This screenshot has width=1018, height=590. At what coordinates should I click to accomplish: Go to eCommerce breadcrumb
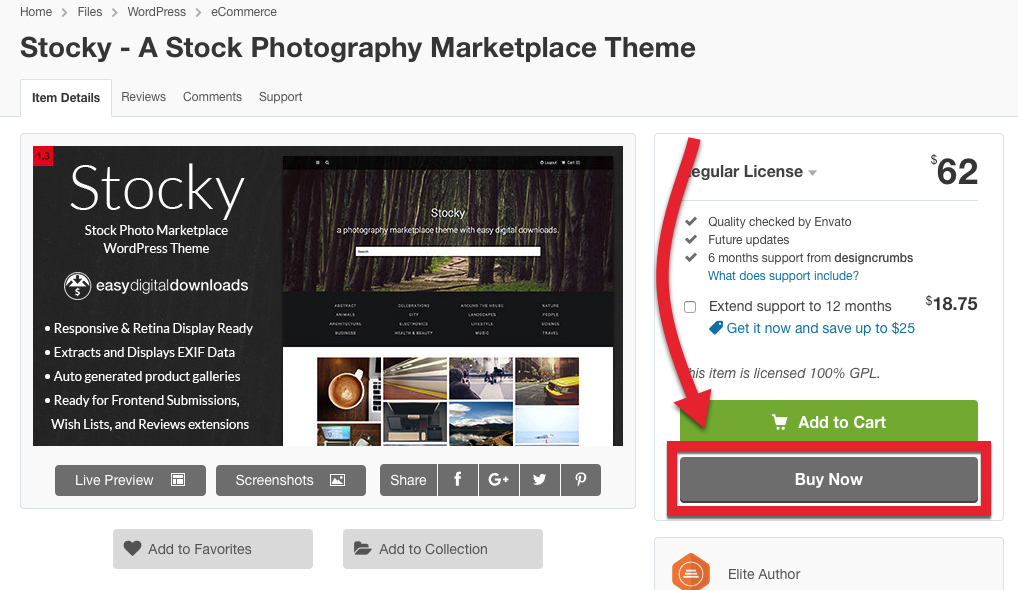pos(243,12)
